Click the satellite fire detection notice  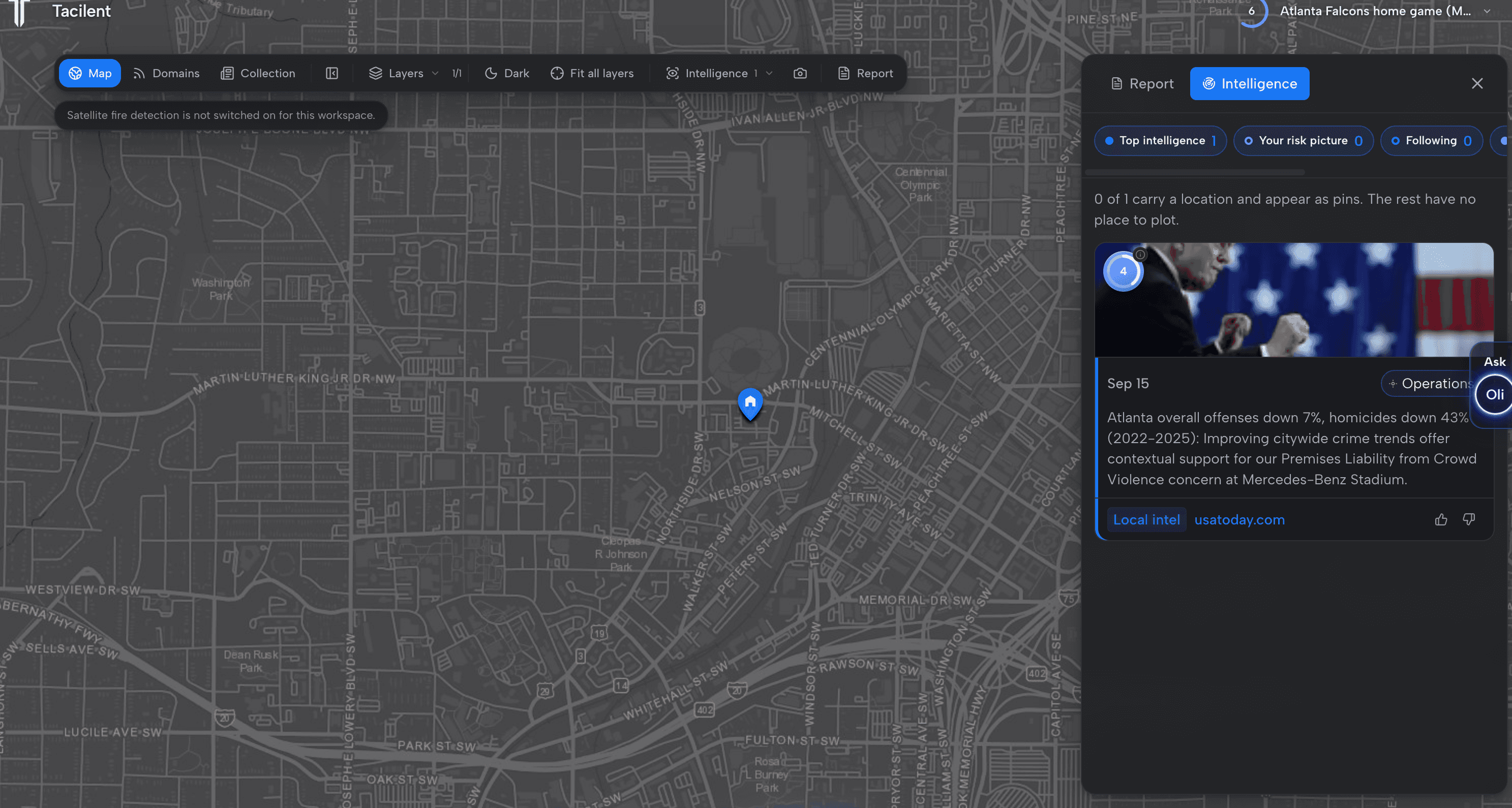click(221, 115)
